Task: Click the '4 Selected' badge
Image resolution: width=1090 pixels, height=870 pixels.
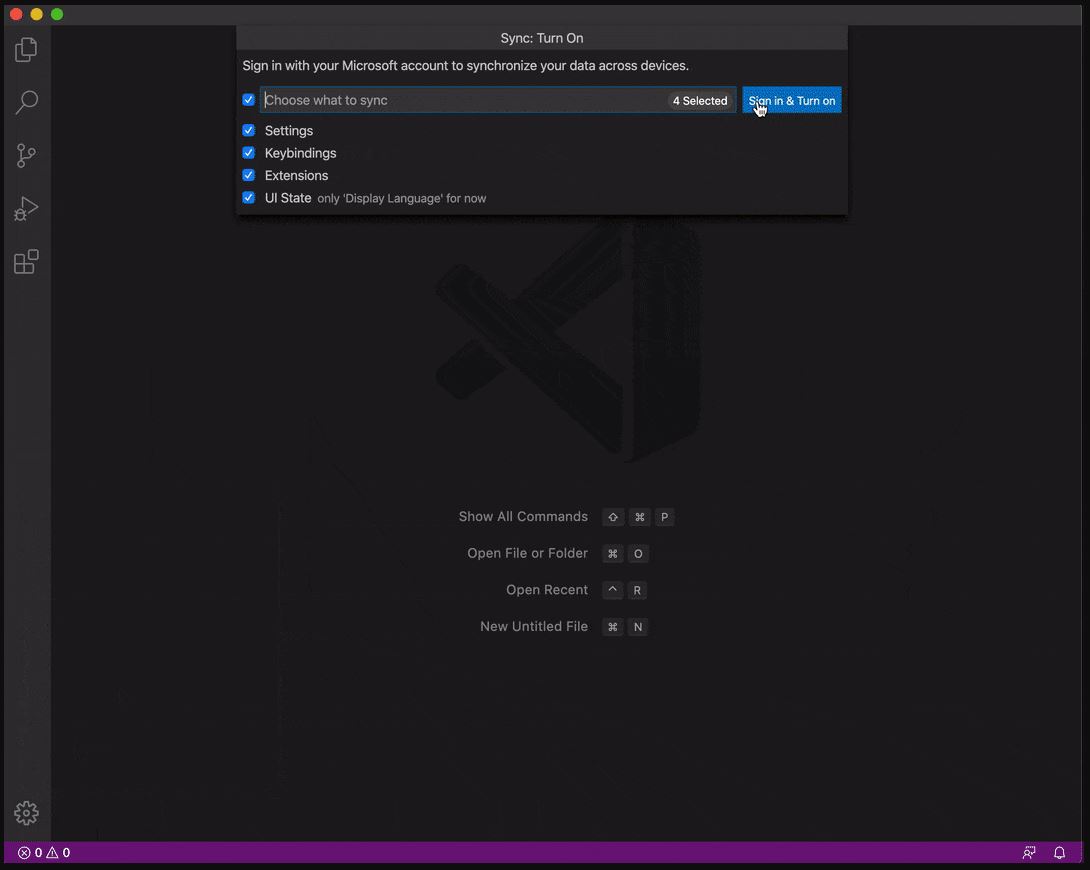Action: click(x=700, y=101)
